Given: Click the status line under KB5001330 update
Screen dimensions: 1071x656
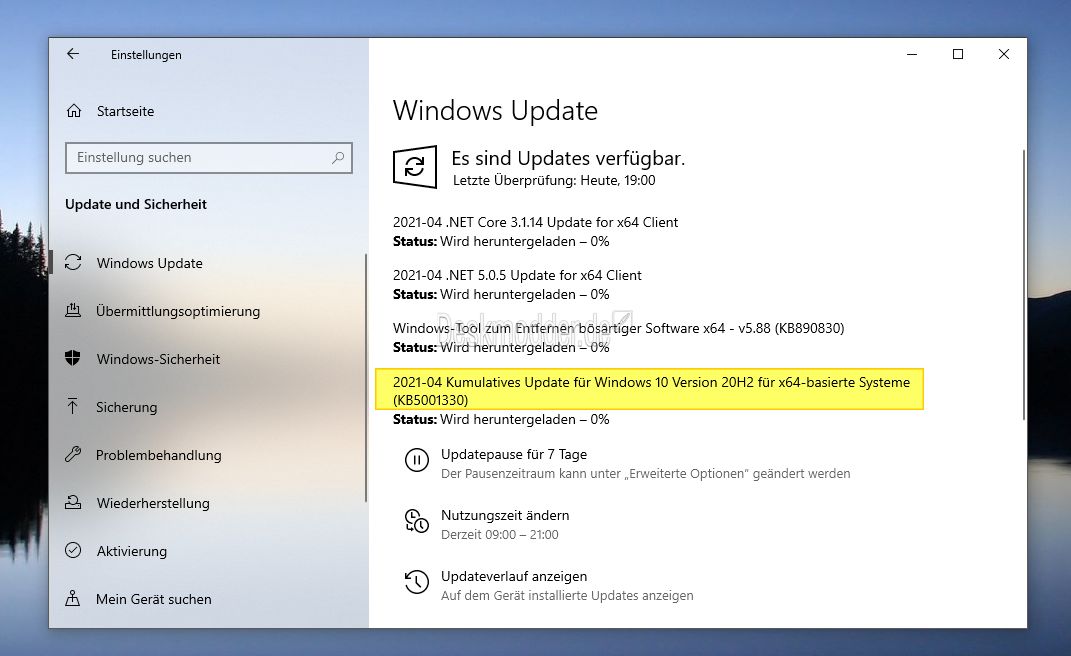Looking at the screenshot, I should [501, 420].
